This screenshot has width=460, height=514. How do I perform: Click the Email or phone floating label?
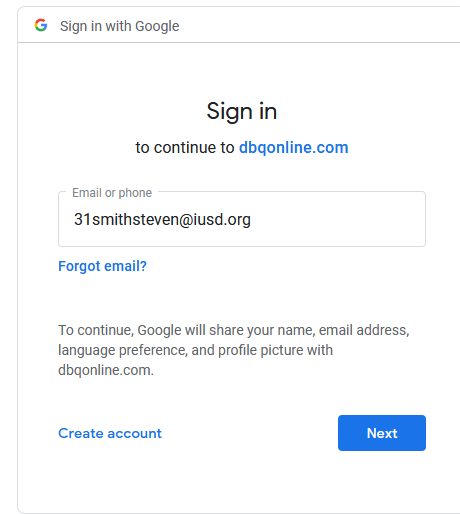point(112,193)
